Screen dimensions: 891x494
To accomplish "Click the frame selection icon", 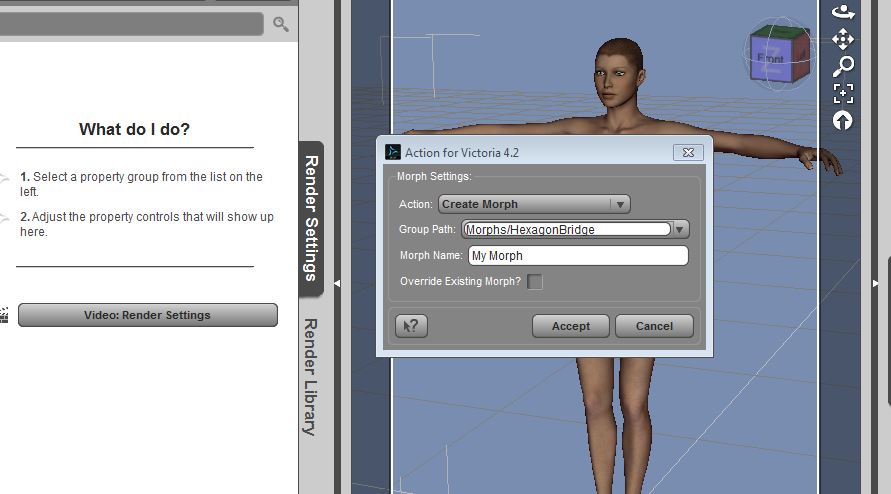I will click(x=843, y=93).
